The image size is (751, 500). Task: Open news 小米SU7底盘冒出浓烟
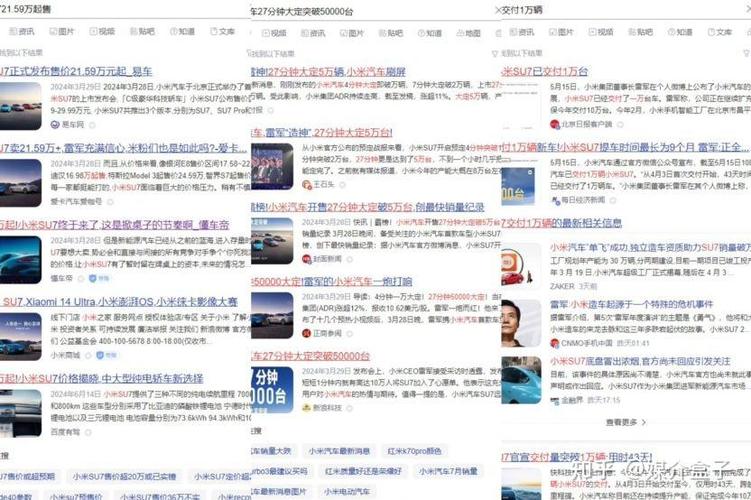click(640, 361)
